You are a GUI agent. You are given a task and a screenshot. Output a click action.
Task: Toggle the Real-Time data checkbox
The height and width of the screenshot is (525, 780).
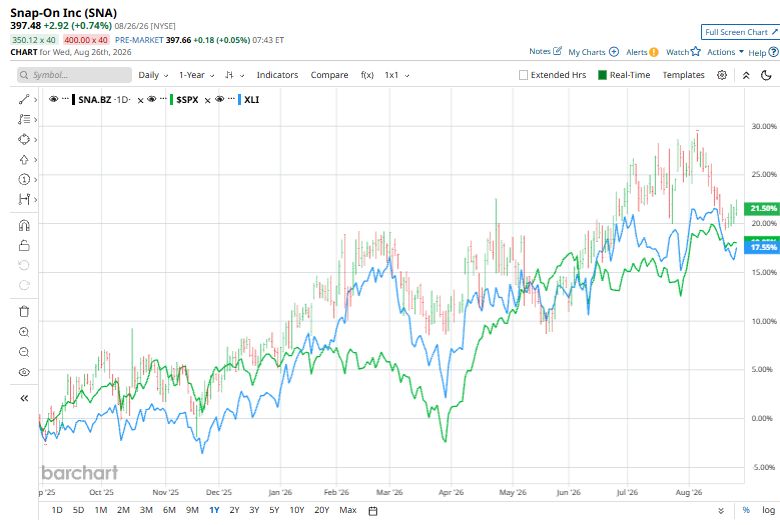(602, 75)
